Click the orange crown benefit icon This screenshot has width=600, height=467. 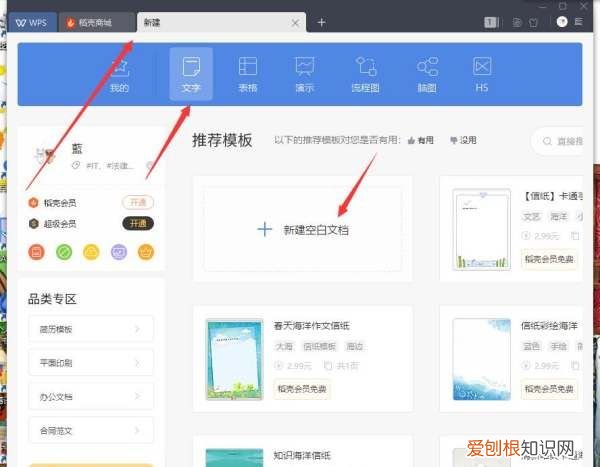tap(146, 252)
